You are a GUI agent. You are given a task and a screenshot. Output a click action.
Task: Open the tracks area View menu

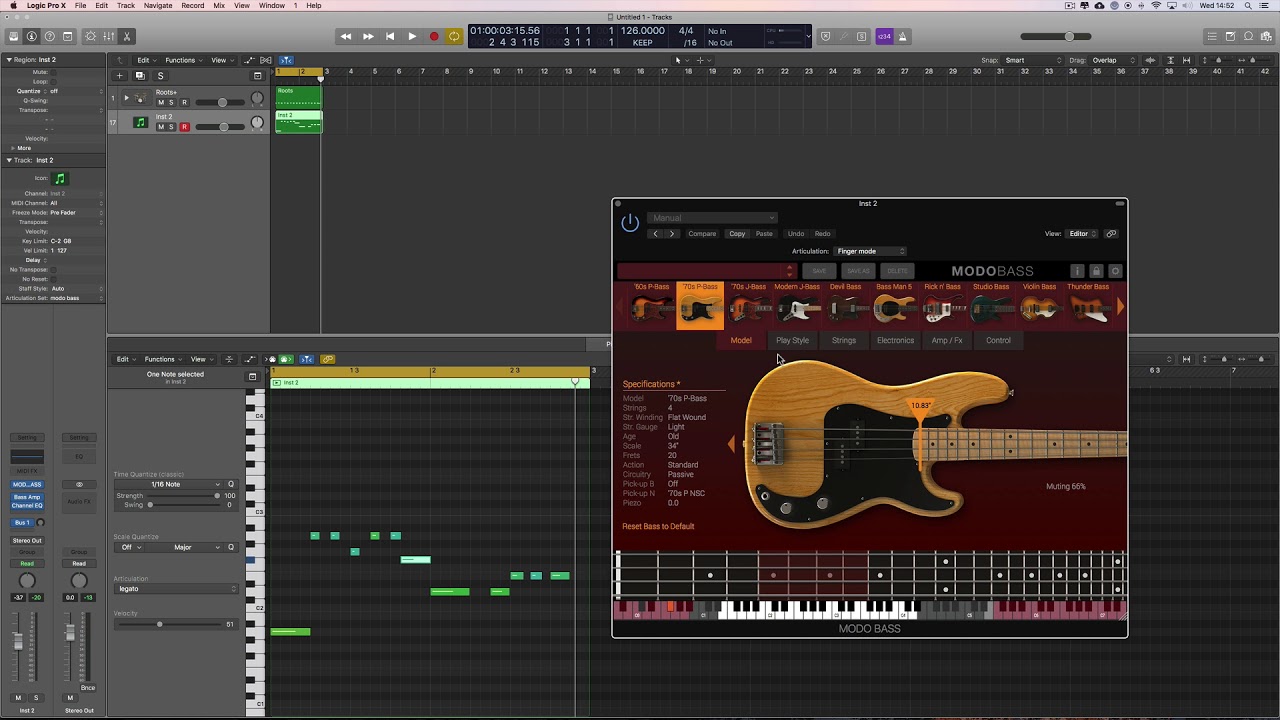[x=221, y=60]
